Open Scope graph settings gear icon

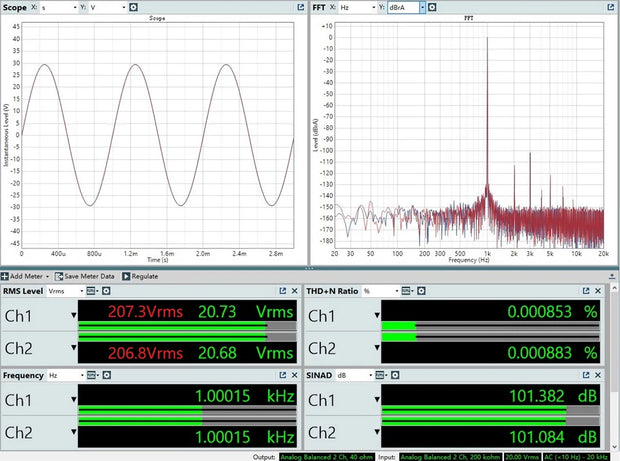pos(135,7)
